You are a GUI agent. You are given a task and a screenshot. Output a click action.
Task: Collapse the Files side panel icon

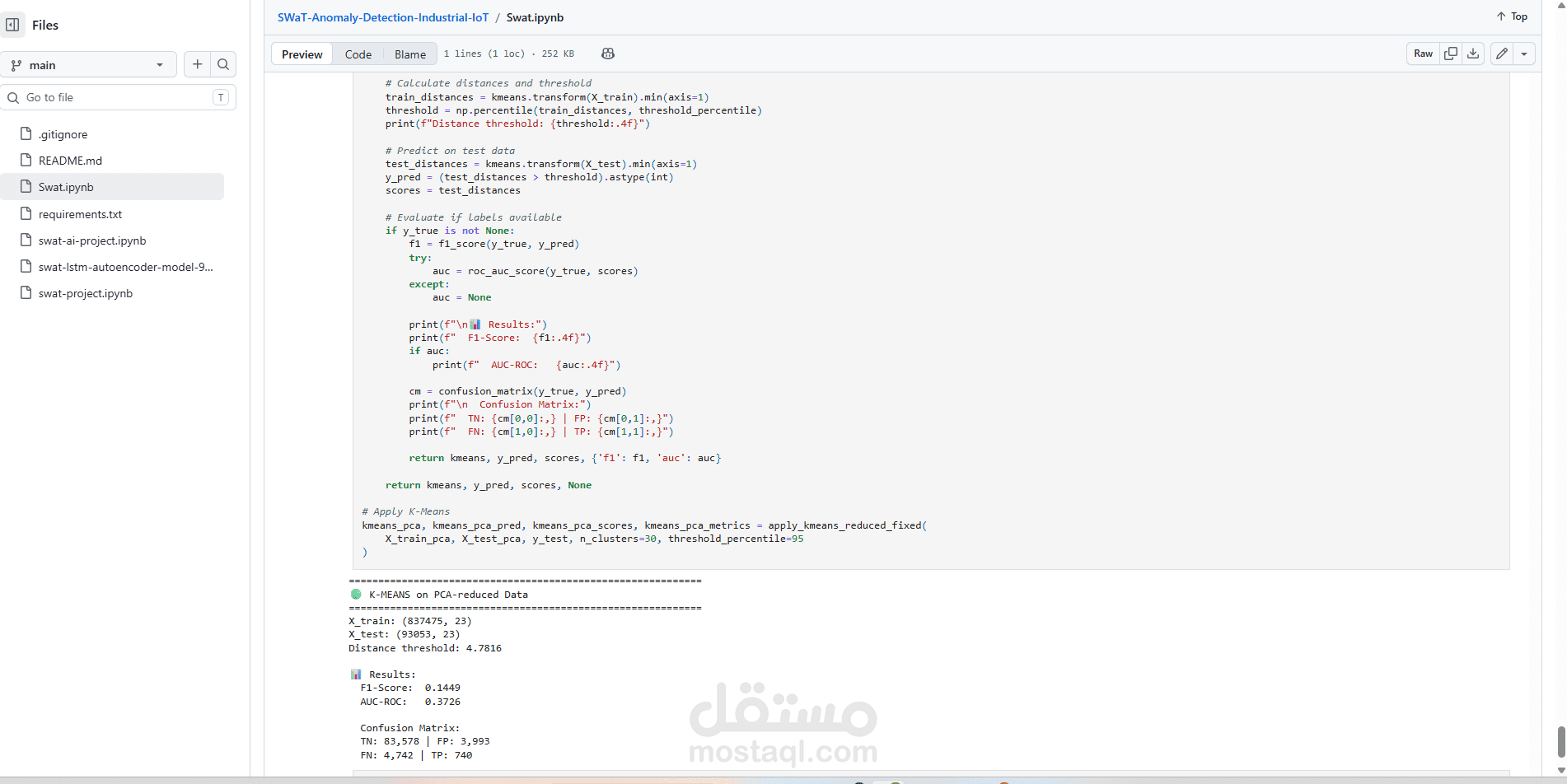(x=12, y=25)
